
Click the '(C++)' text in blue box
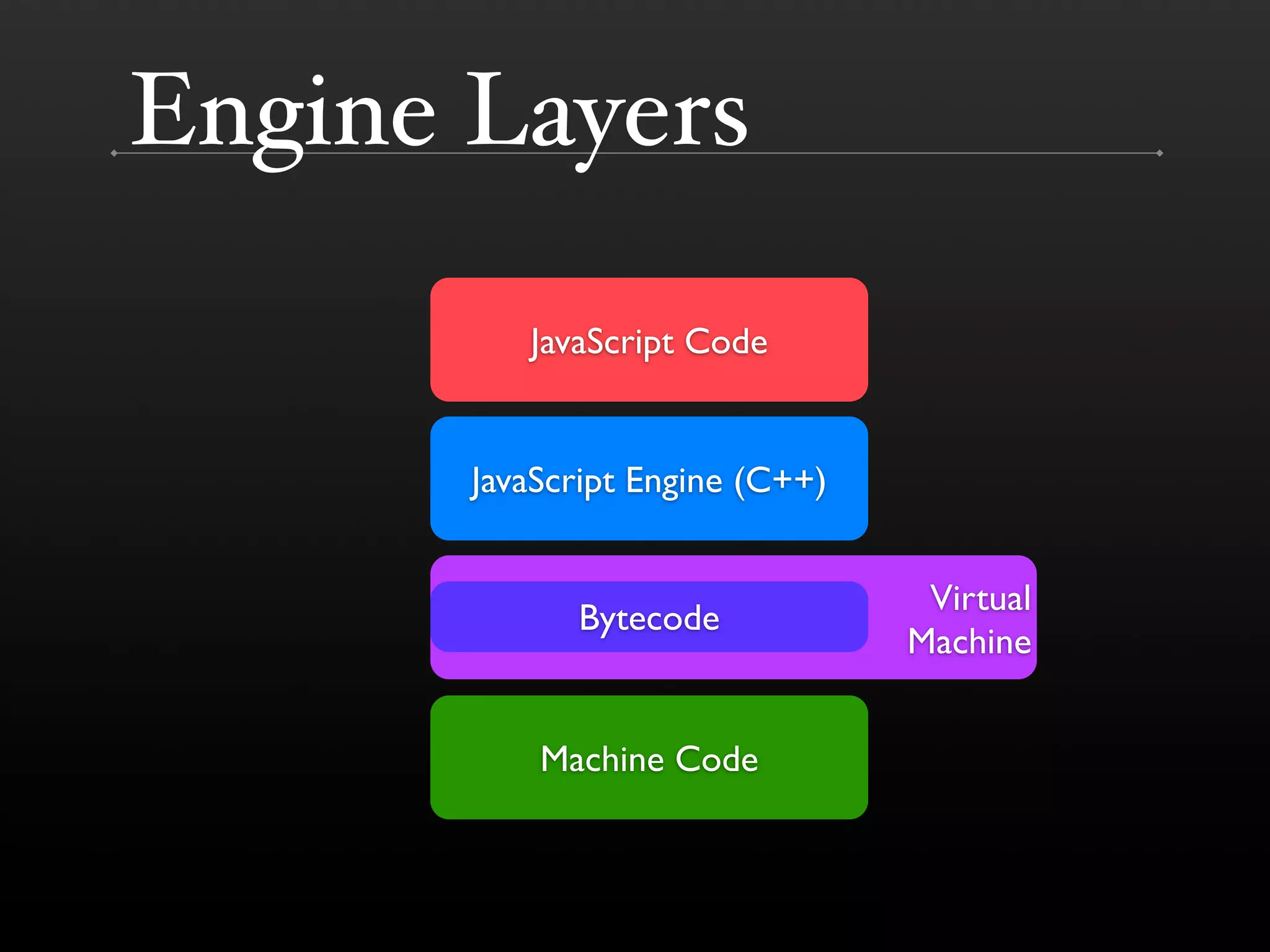click(x=780, y=481)
